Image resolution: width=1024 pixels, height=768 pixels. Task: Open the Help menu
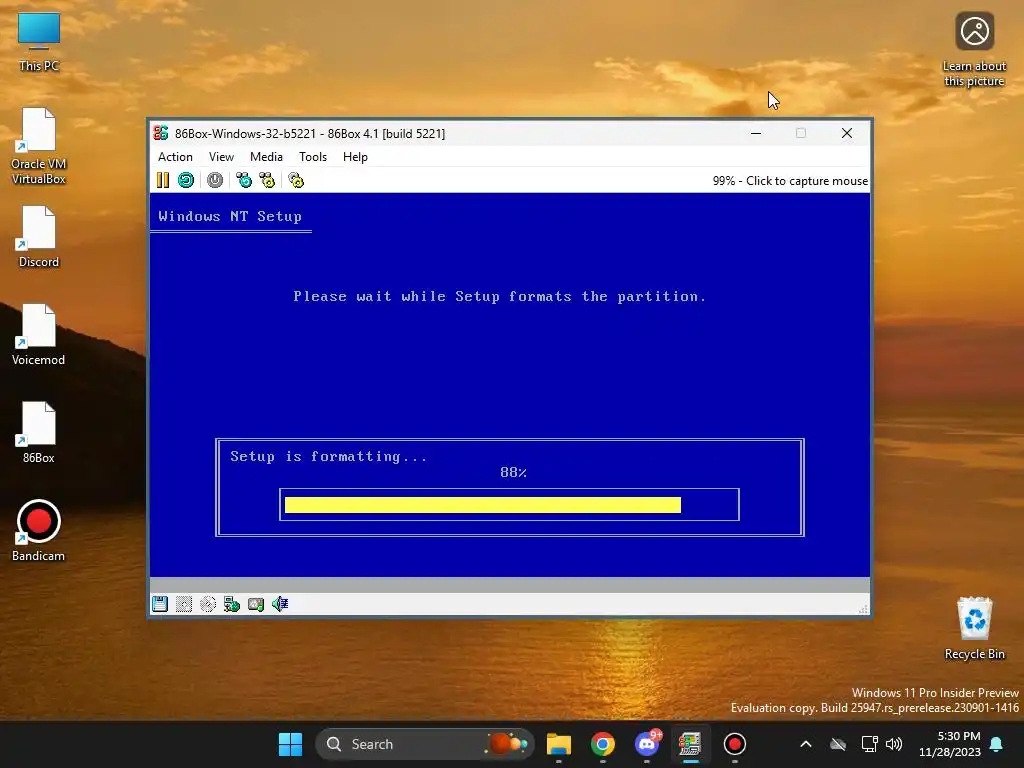point(355,157)
